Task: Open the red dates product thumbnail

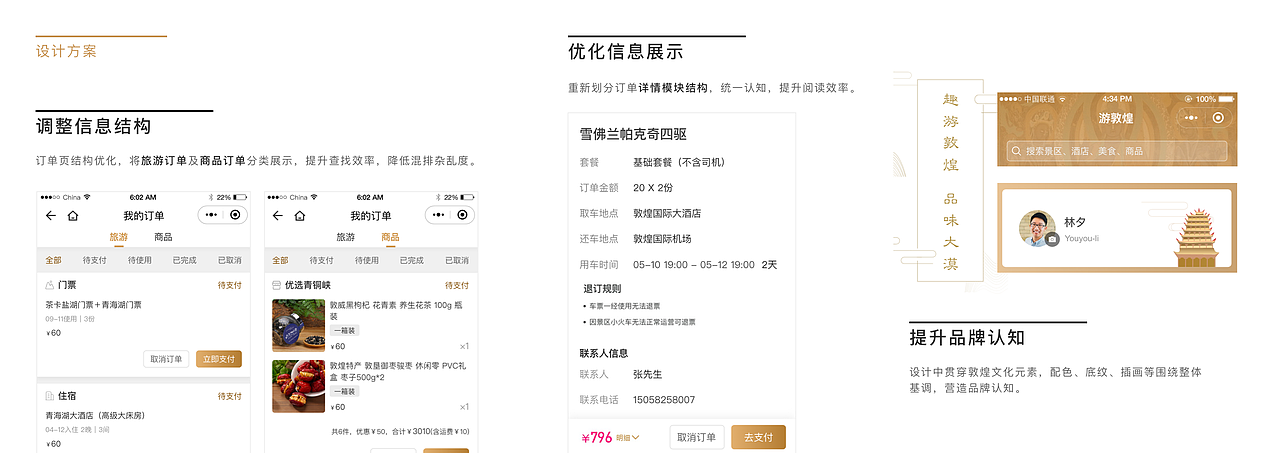Action: tap(298, 386)
